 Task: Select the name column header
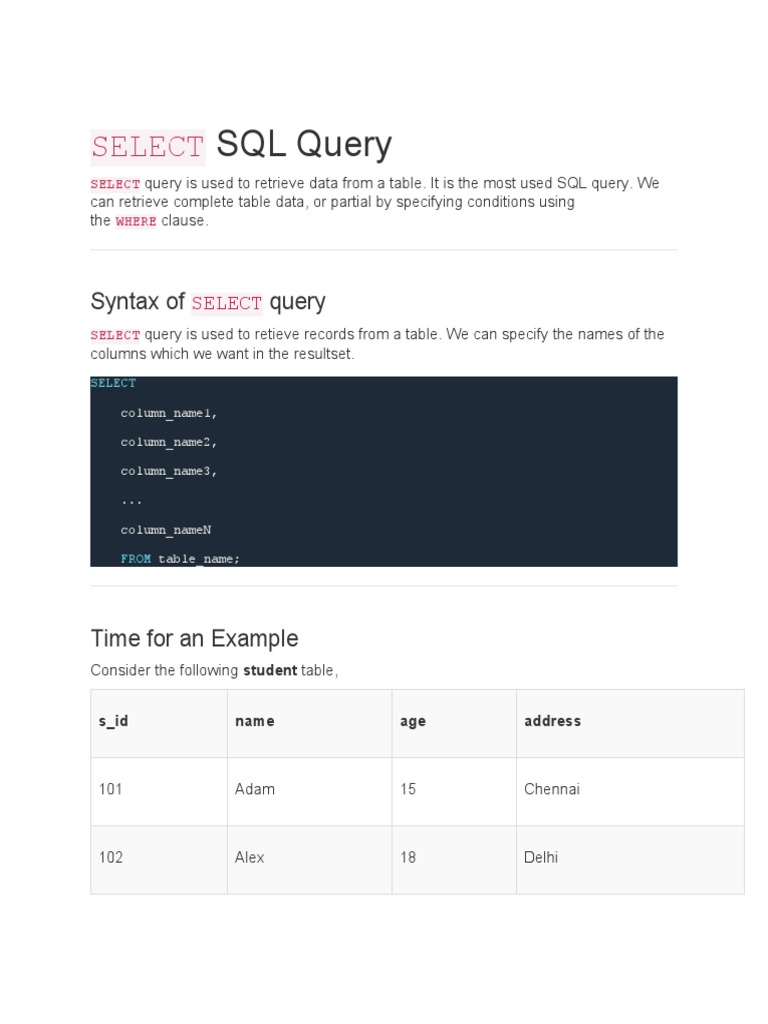click(x=254, y=721)
